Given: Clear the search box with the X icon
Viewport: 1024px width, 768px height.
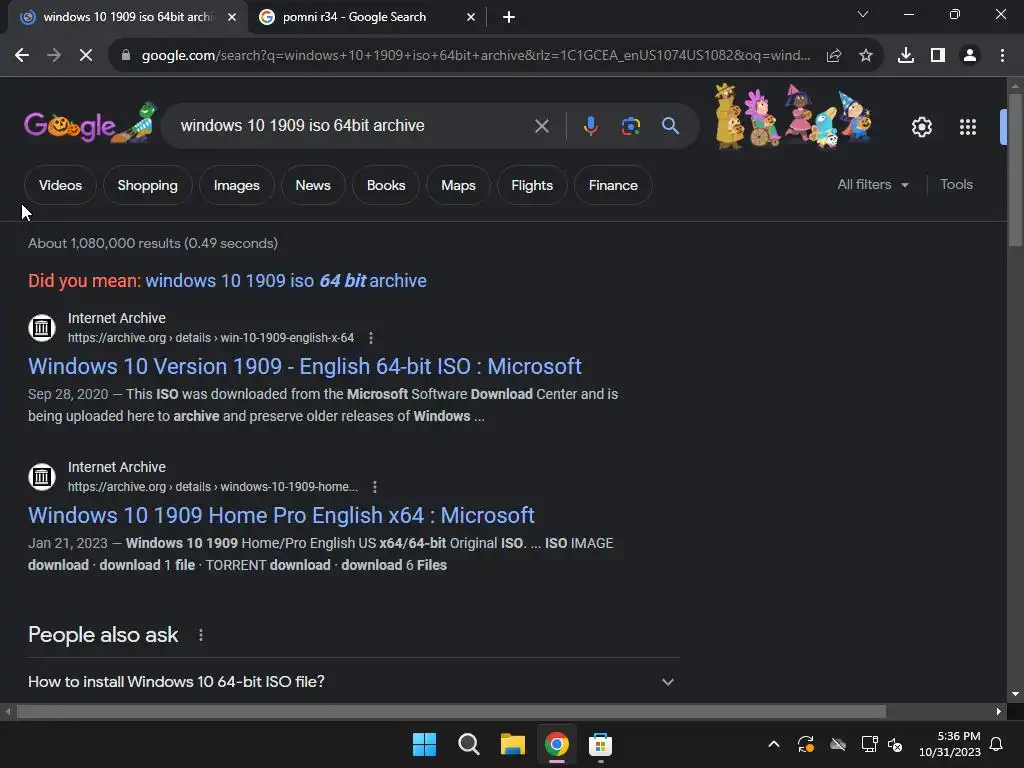Looking at the screenshot, I should 541,126.
